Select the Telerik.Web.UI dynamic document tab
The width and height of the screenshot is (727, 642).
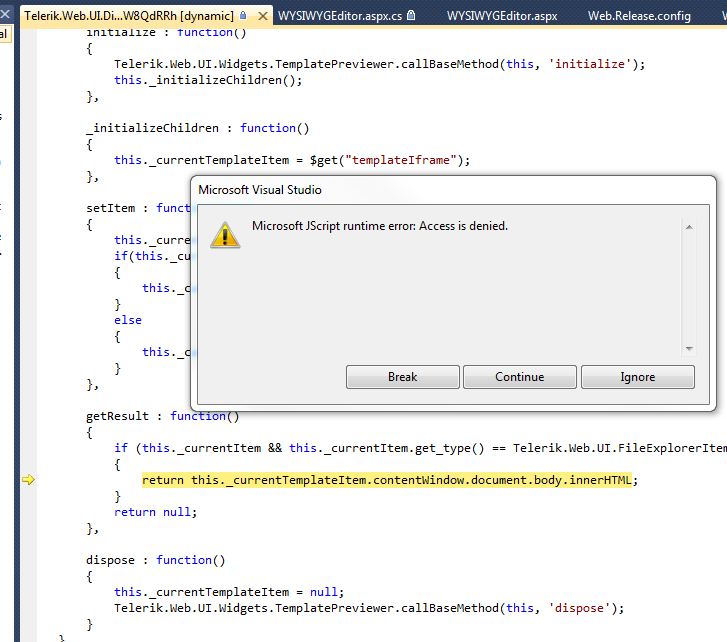click(129, 16)
